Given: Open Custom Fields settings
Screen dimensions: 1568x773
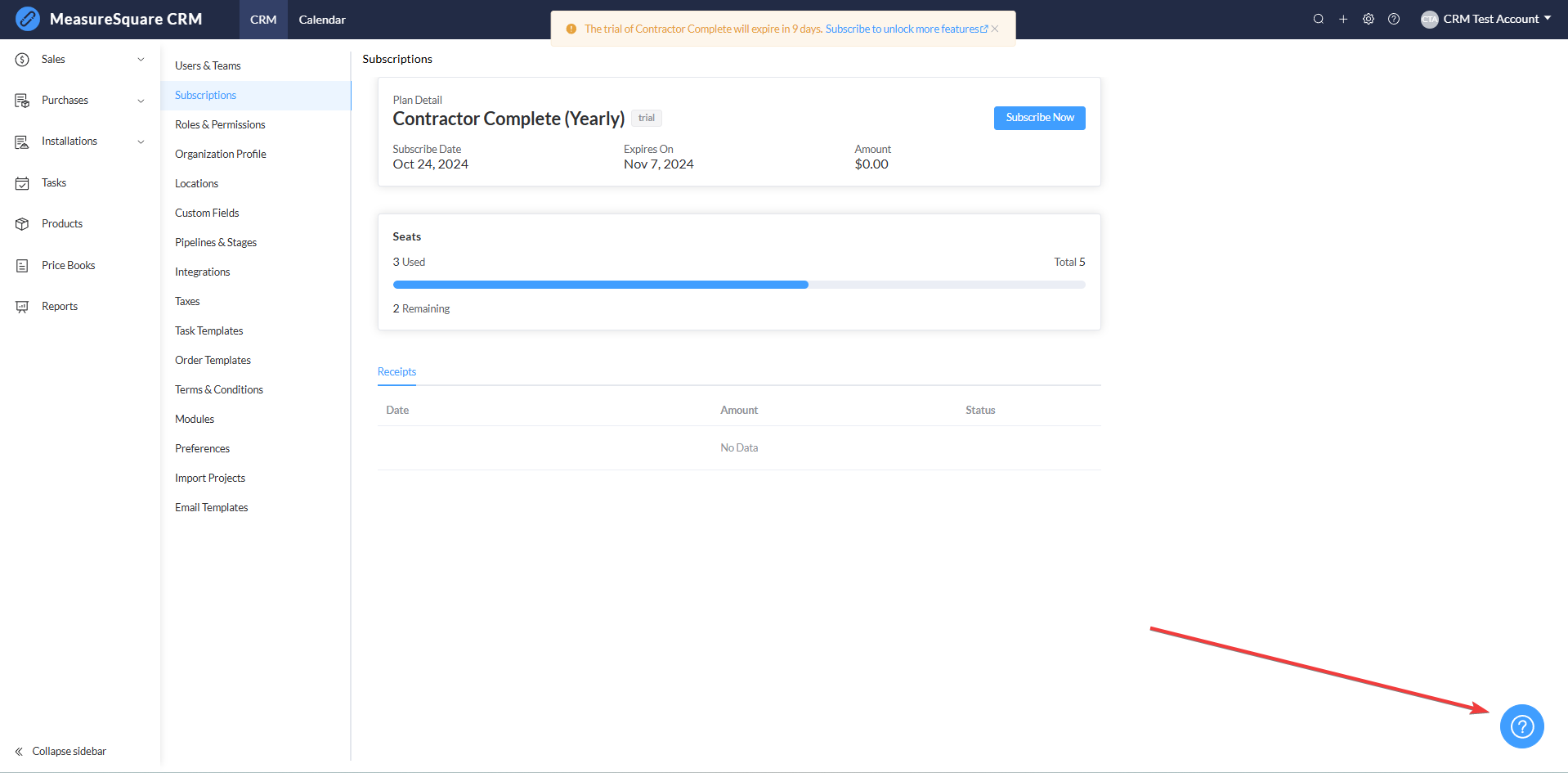Looking at the screenshot, I should pyautogui.click(x=256, y=213).
